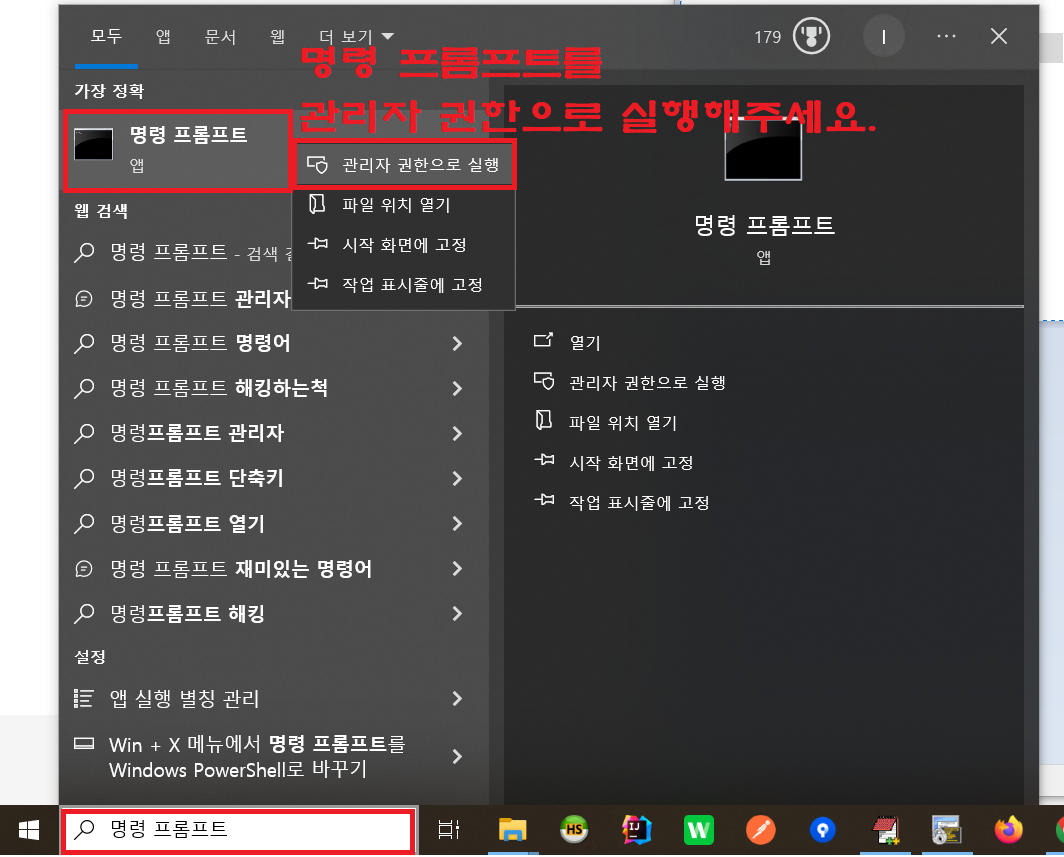
Task: Click the shield icon in details pane
Action: click(544, 381)
